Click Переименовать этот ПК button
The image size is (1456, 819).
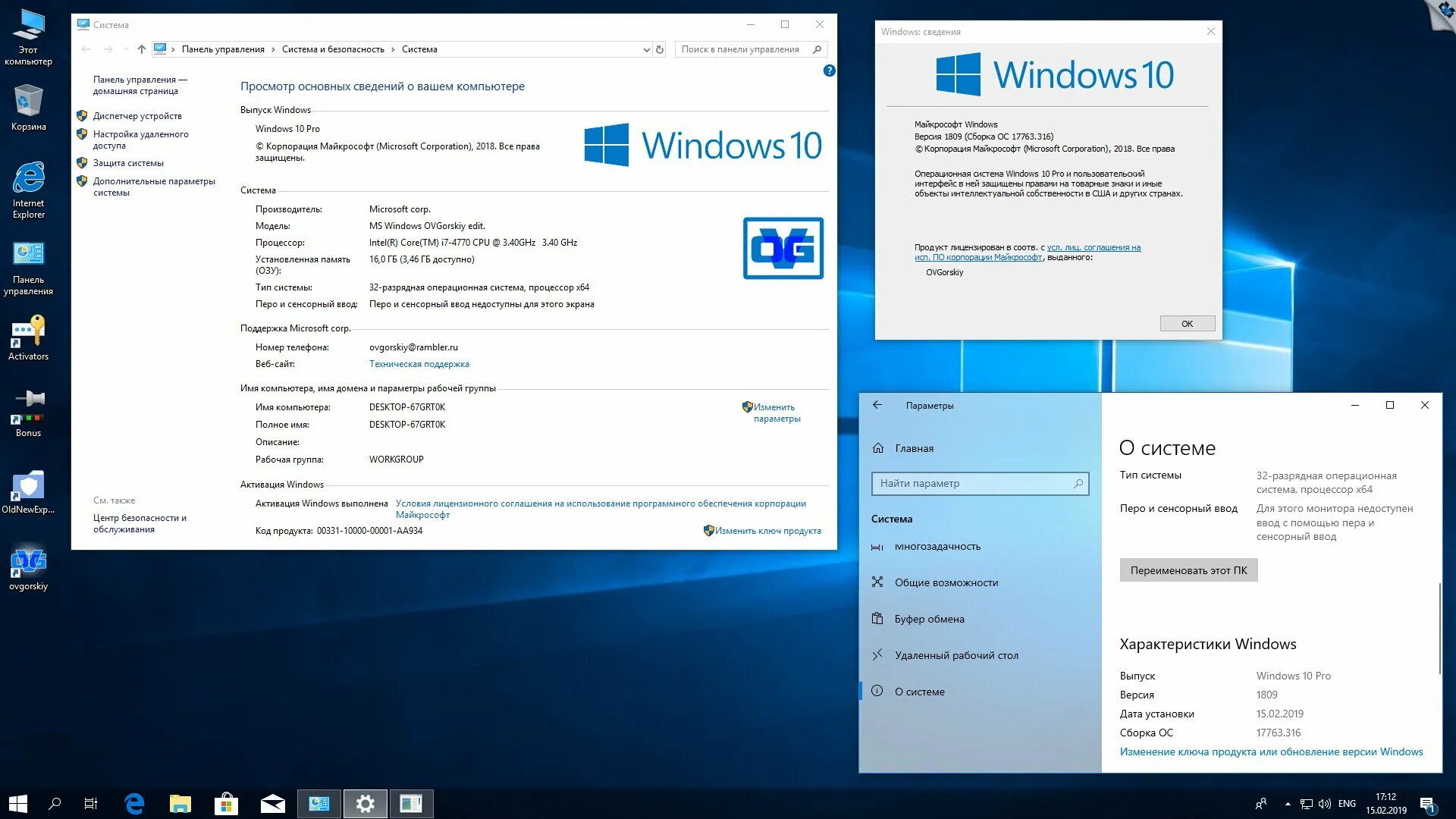pos(1188,570)
